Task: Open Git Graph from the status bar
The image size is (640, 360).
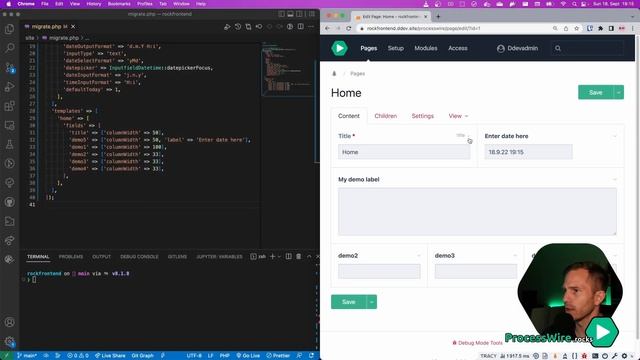Action: pos(142,356)
